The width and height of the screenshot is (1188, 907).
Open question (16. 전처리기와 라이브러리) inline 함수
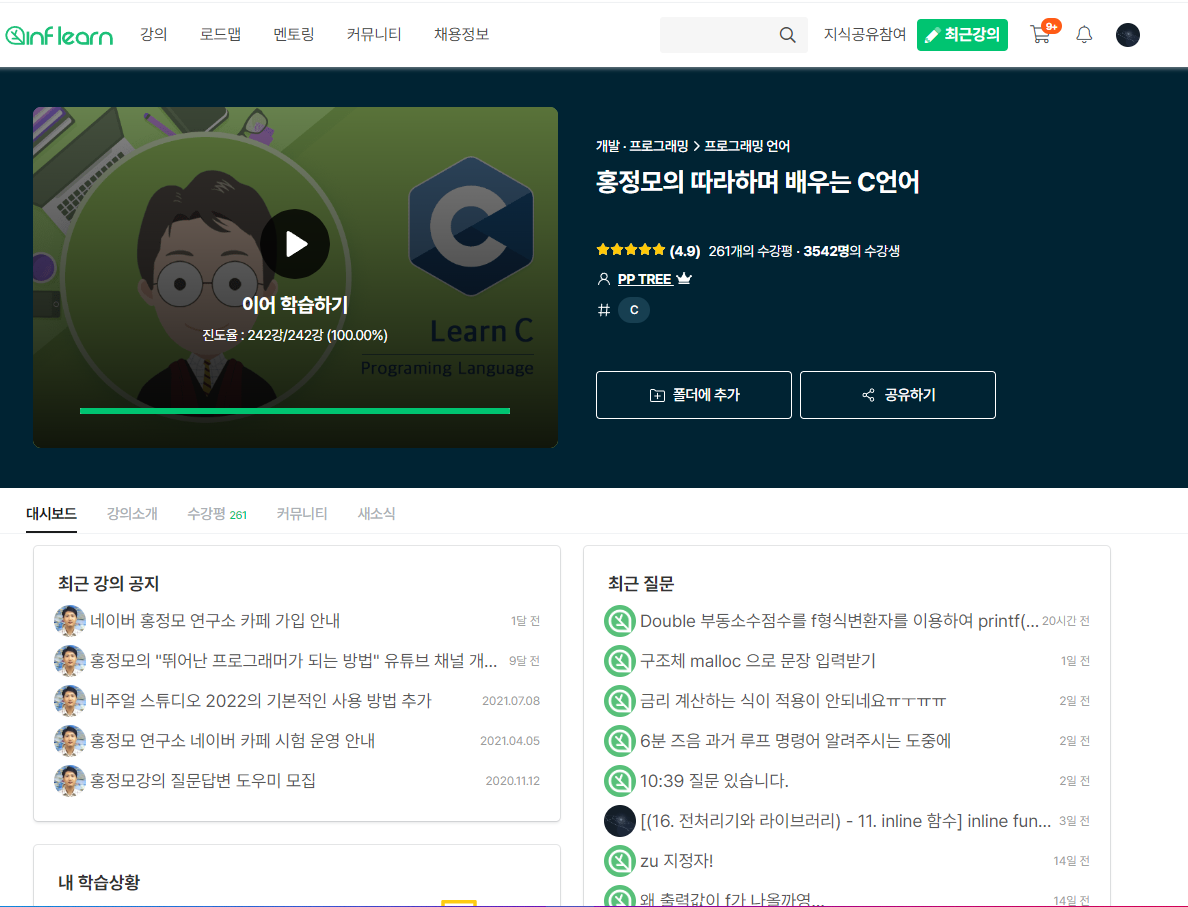point(846,821)
